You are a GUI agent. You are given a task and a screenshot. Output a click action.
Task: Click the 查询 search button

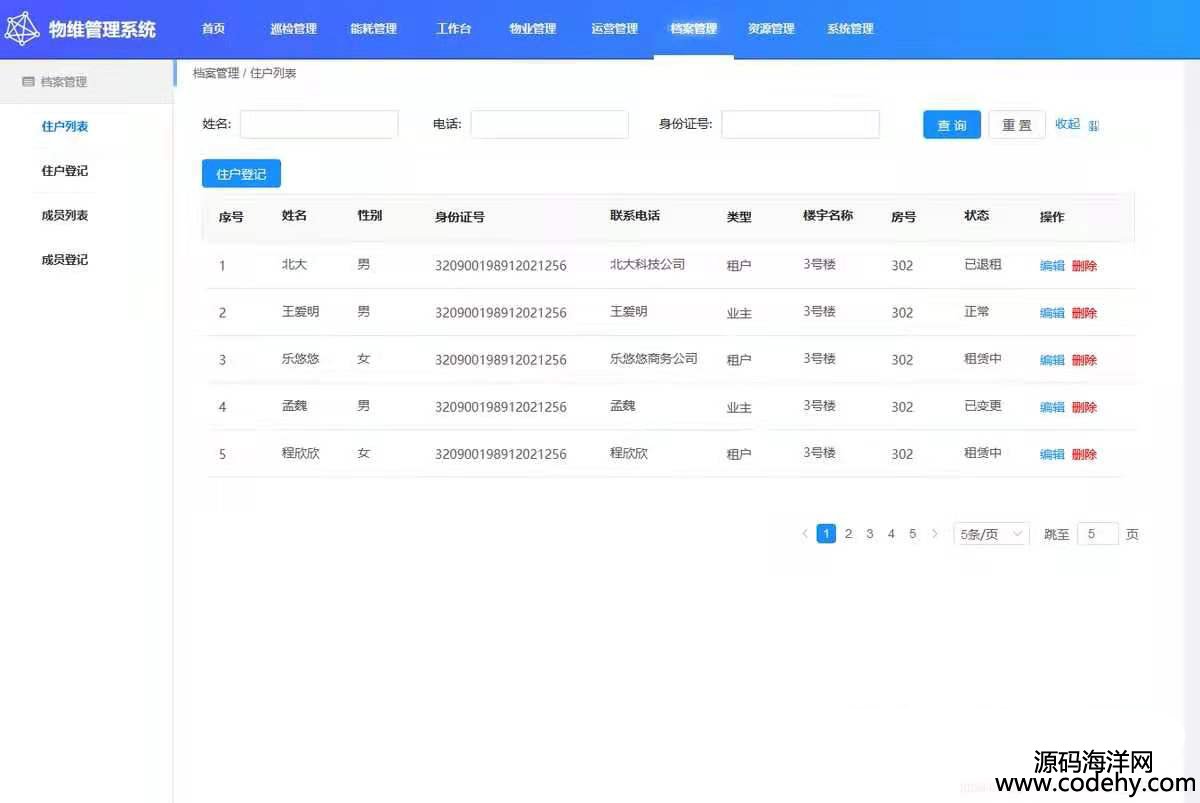coord(952,125)
